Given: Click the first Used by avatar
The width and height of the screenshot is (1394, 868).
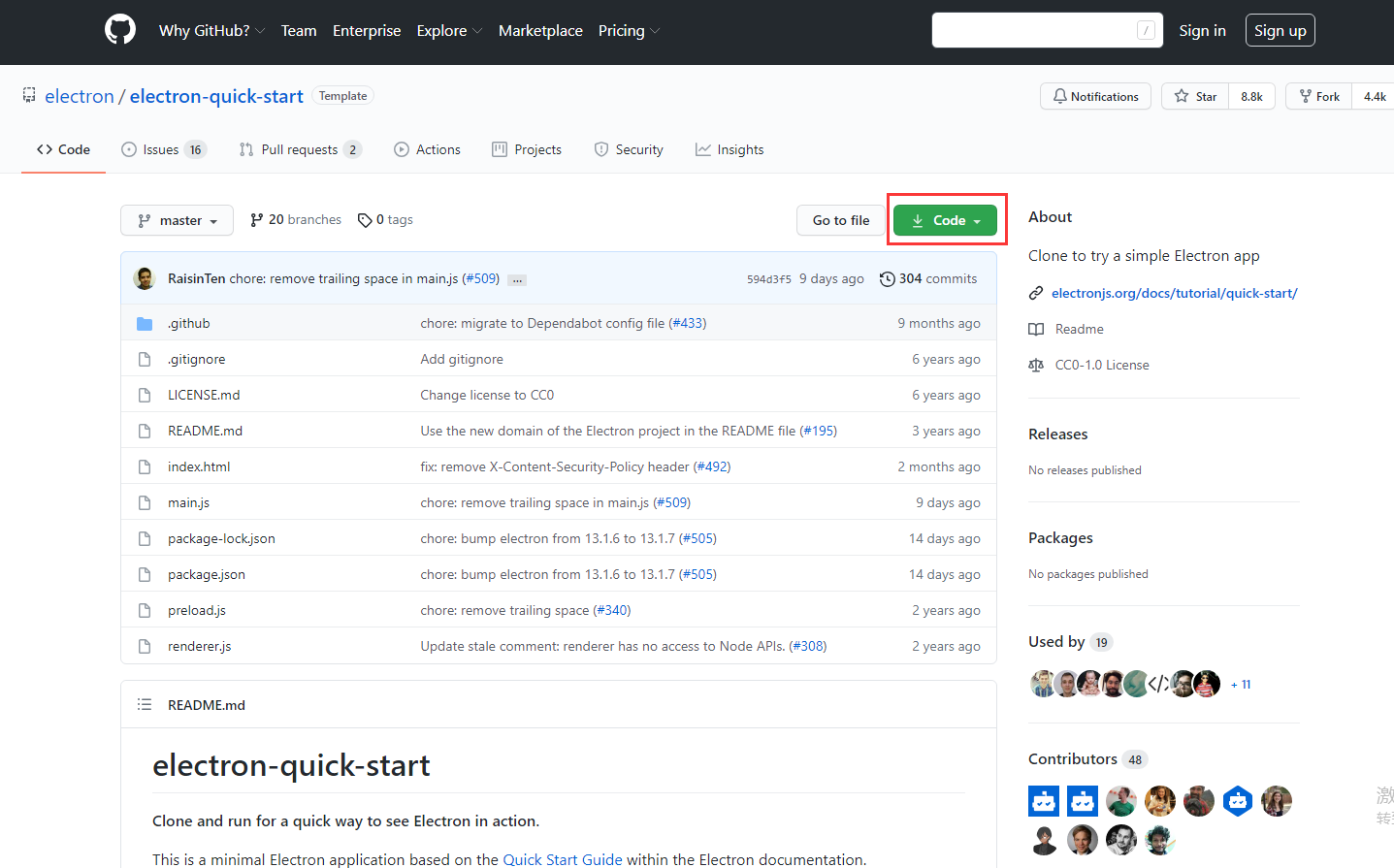Looking at the screenshot, I should 1042,684.
